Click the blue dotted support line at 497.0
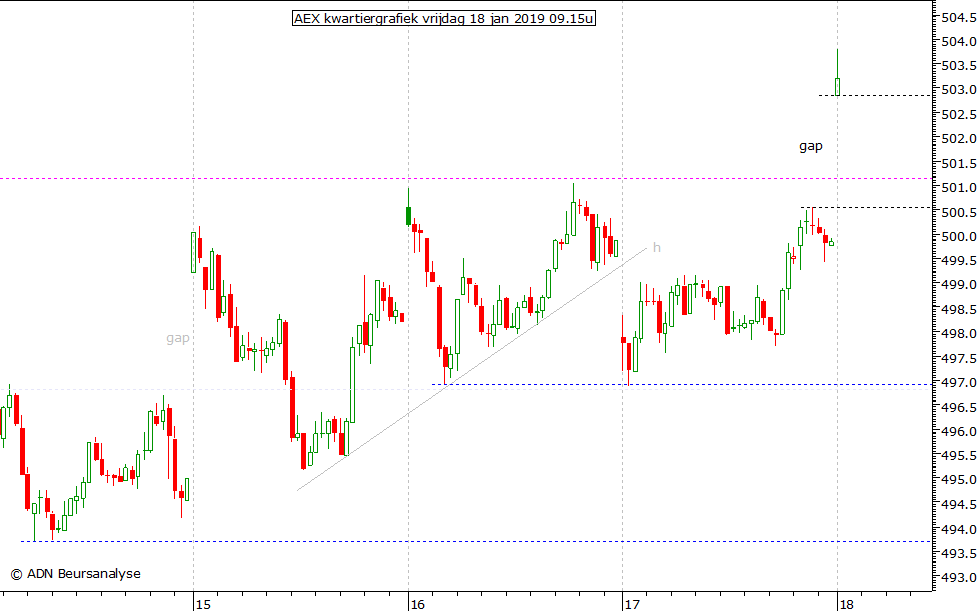This screenshot has width=980, height=611. coord(682,384)
